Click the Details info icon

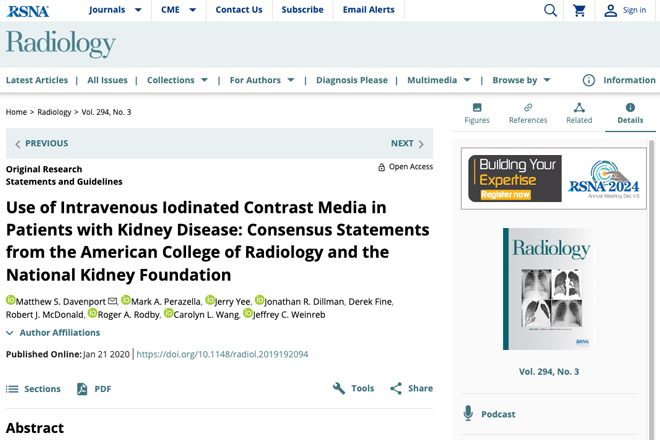click(x=630, y=107)
